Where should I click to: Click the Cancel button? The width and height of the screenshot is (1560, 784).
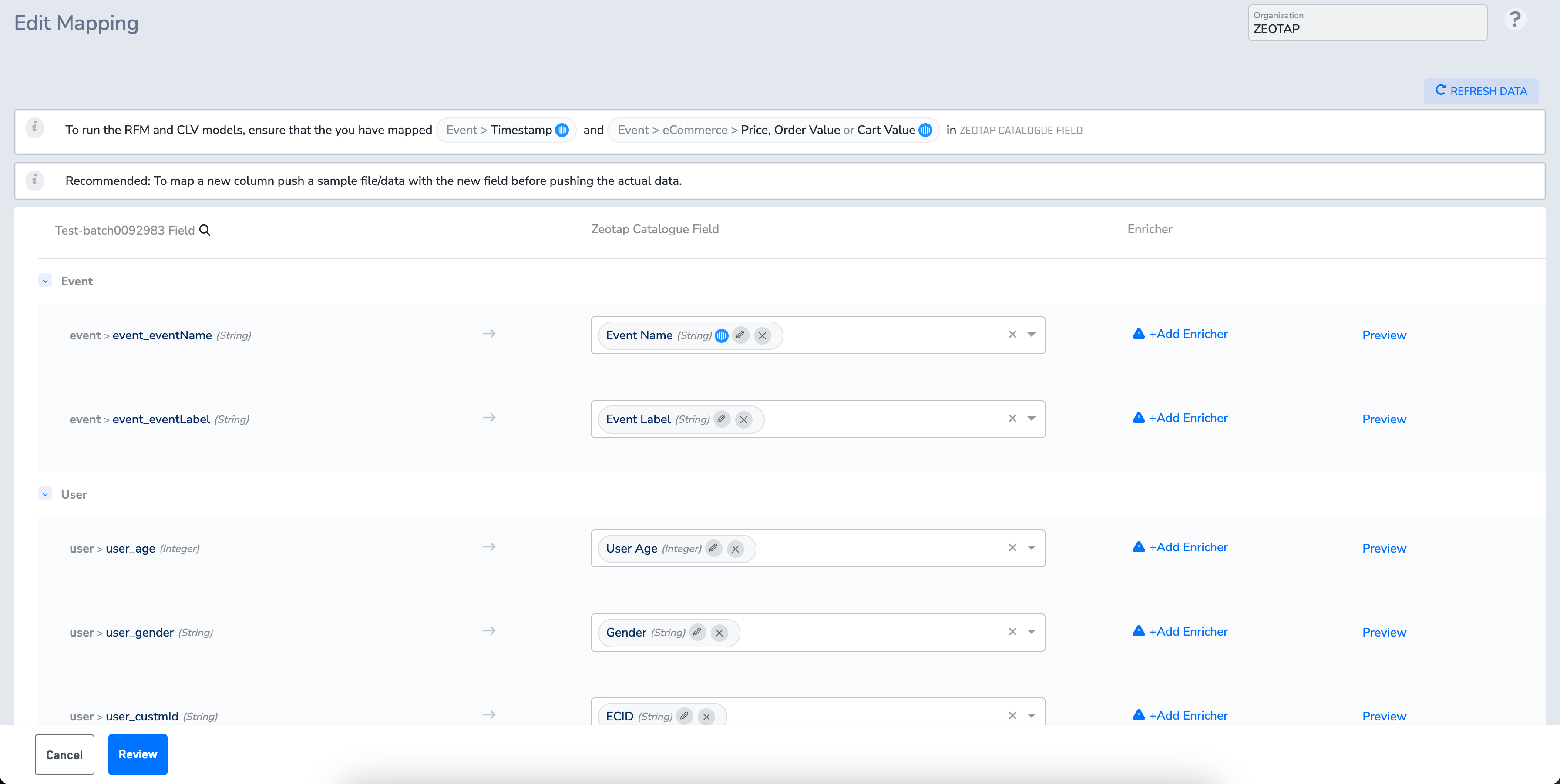(x=64, y=754)
